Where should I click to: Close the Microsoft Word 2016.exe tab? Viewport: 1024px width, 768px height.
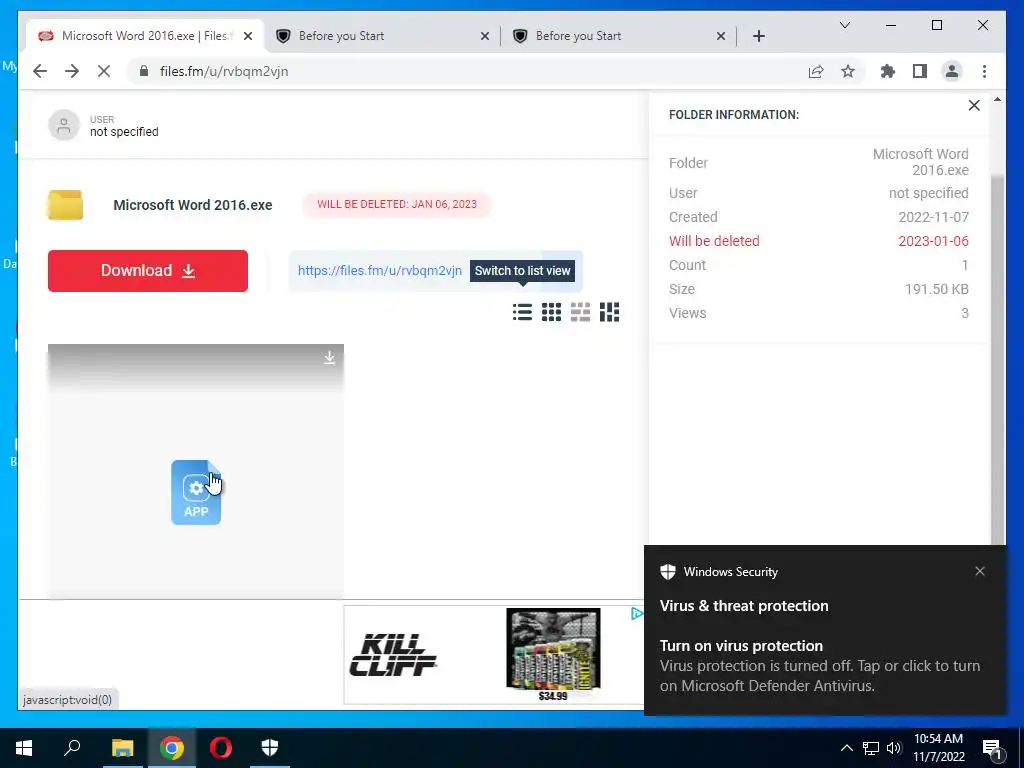point(248,36)
